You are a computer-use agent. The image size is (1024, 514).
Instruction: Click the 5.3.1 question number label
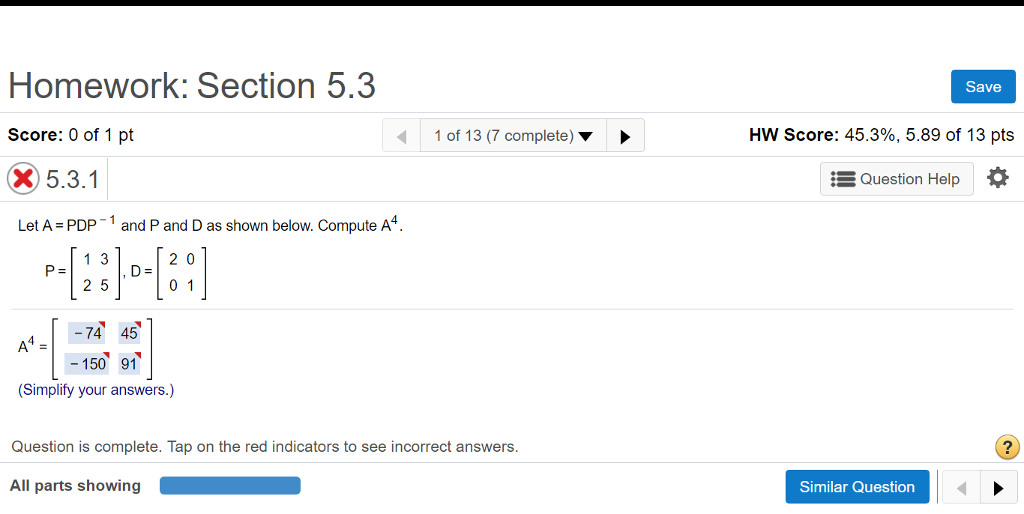click(x=73, y=179)
